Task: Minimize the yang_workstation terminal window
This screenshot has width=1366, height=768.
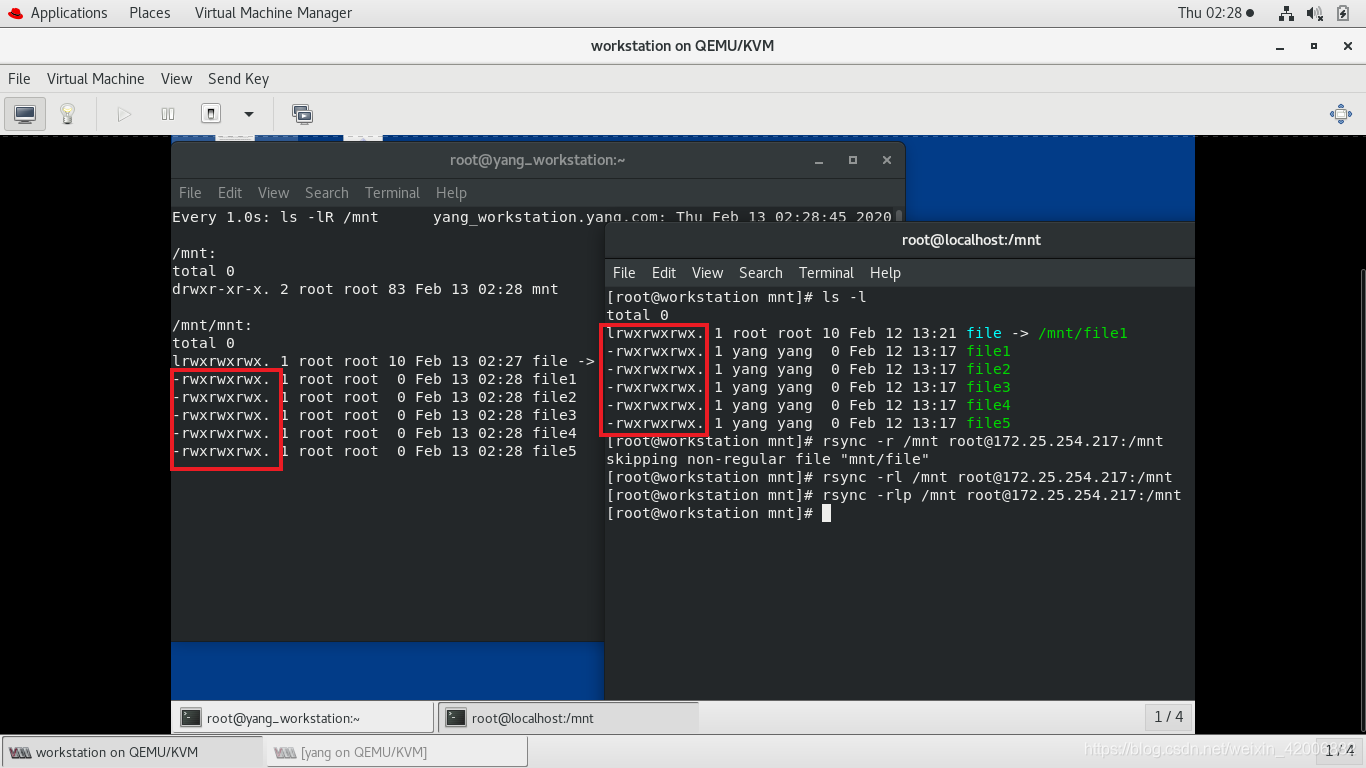Action: (819, 160)
